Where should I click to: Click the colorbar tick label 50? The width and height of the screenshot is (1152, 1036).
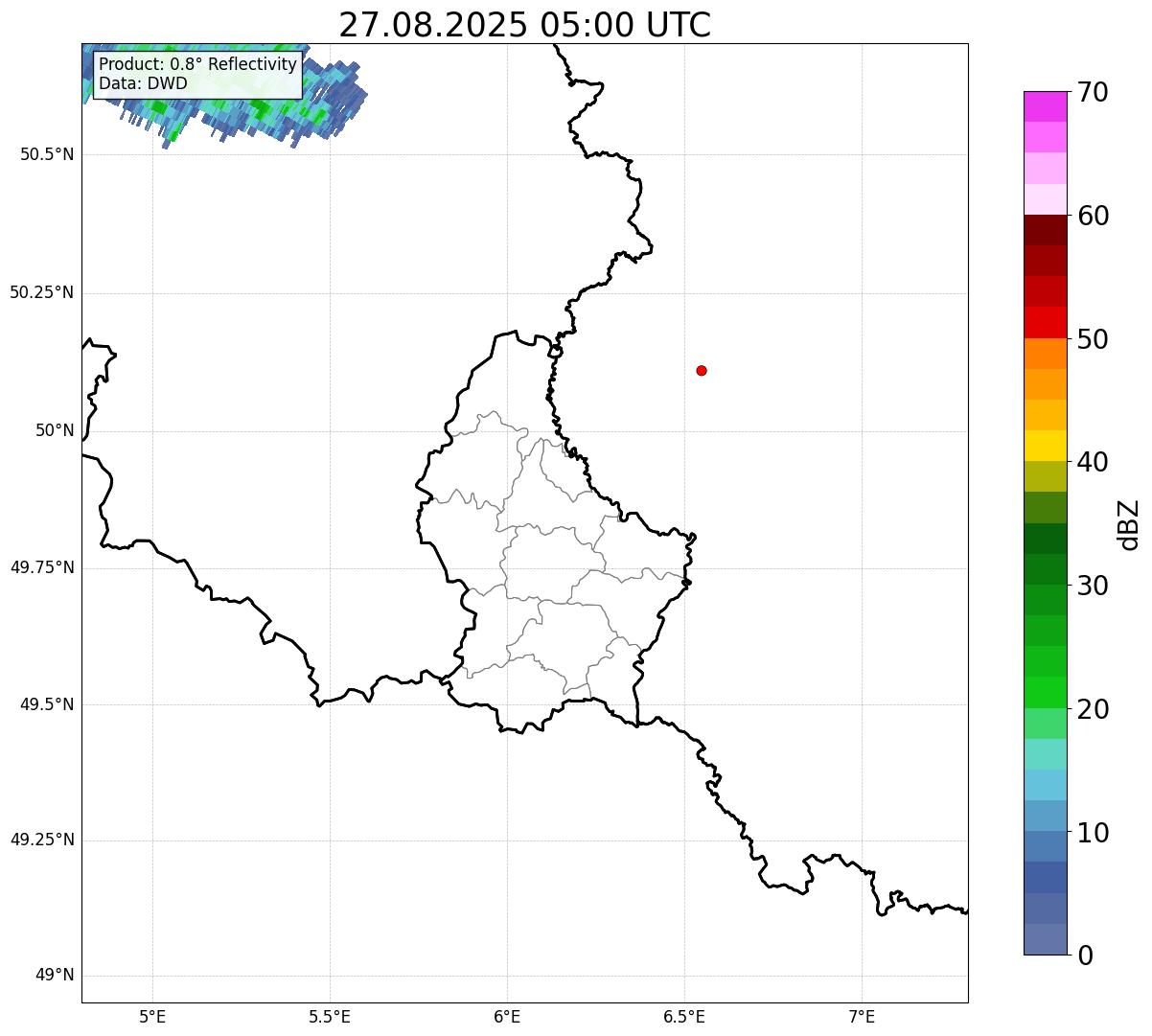pyautogui.click(x=1094, y=339)
